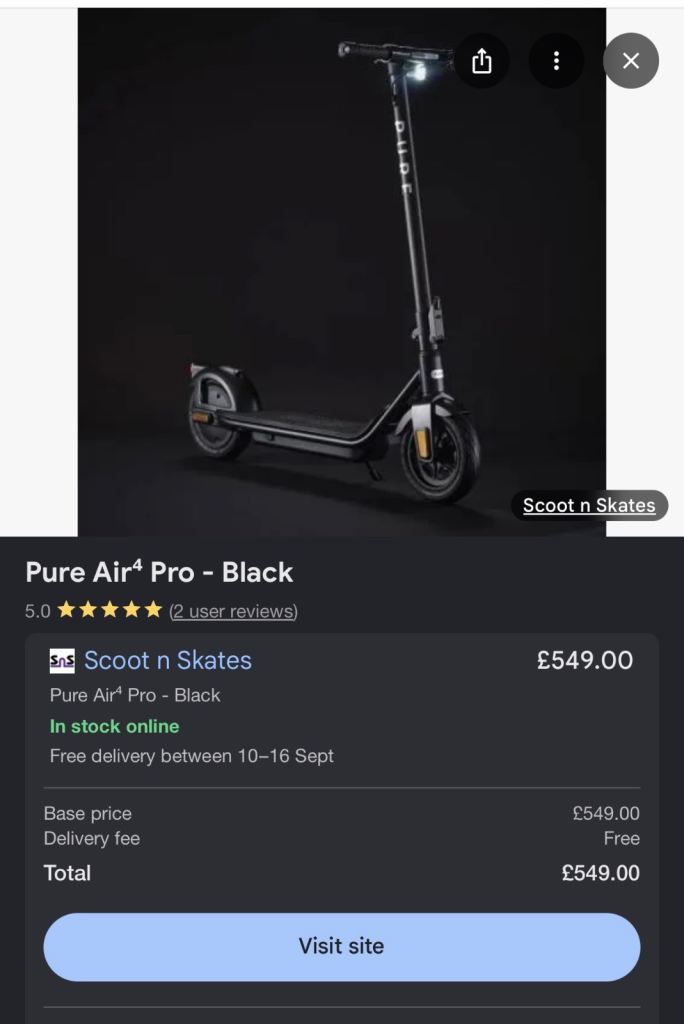Viewport: 684px width, 1024px height.
Task: Tap the Total £549.00 amount
Action: click(600, 873)
